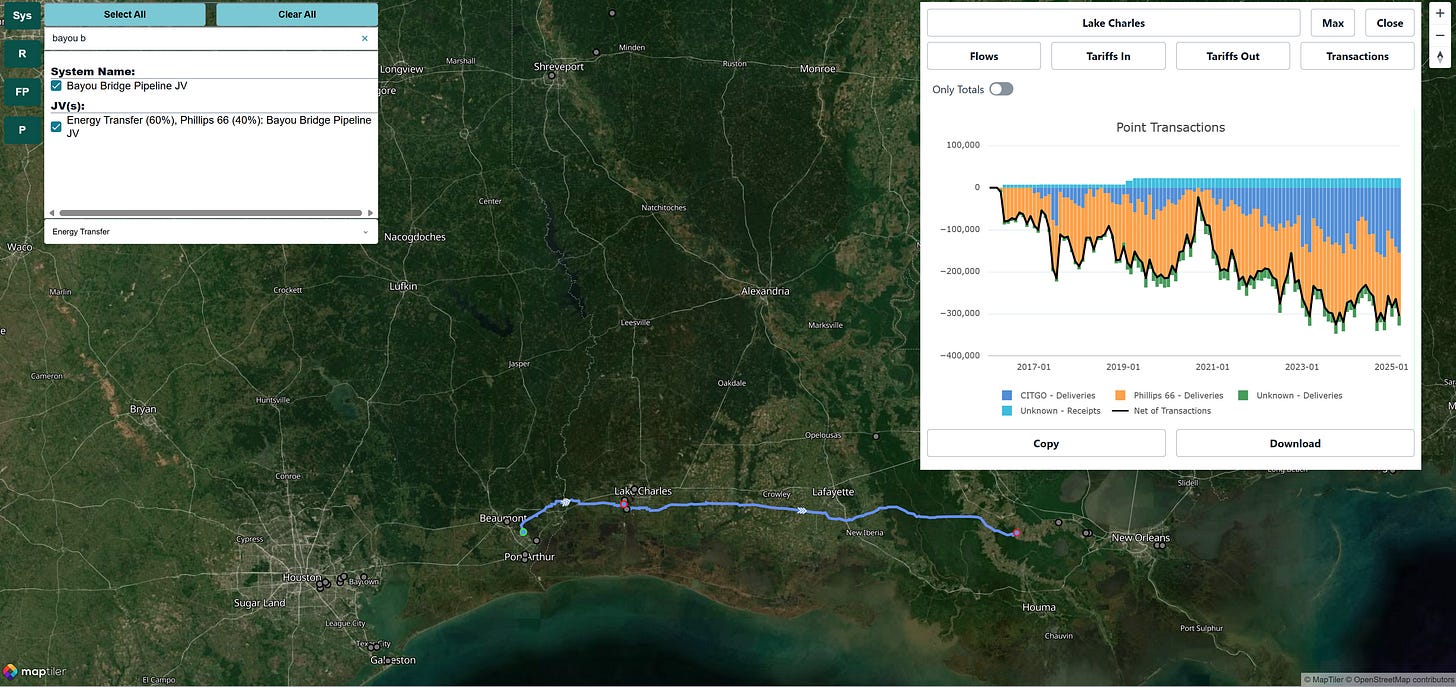Click right arrow of the list's horizontal scrollbar
The height and width of the screenshot is (687, 1456).
pyautogui.click(x=371, y=213)
